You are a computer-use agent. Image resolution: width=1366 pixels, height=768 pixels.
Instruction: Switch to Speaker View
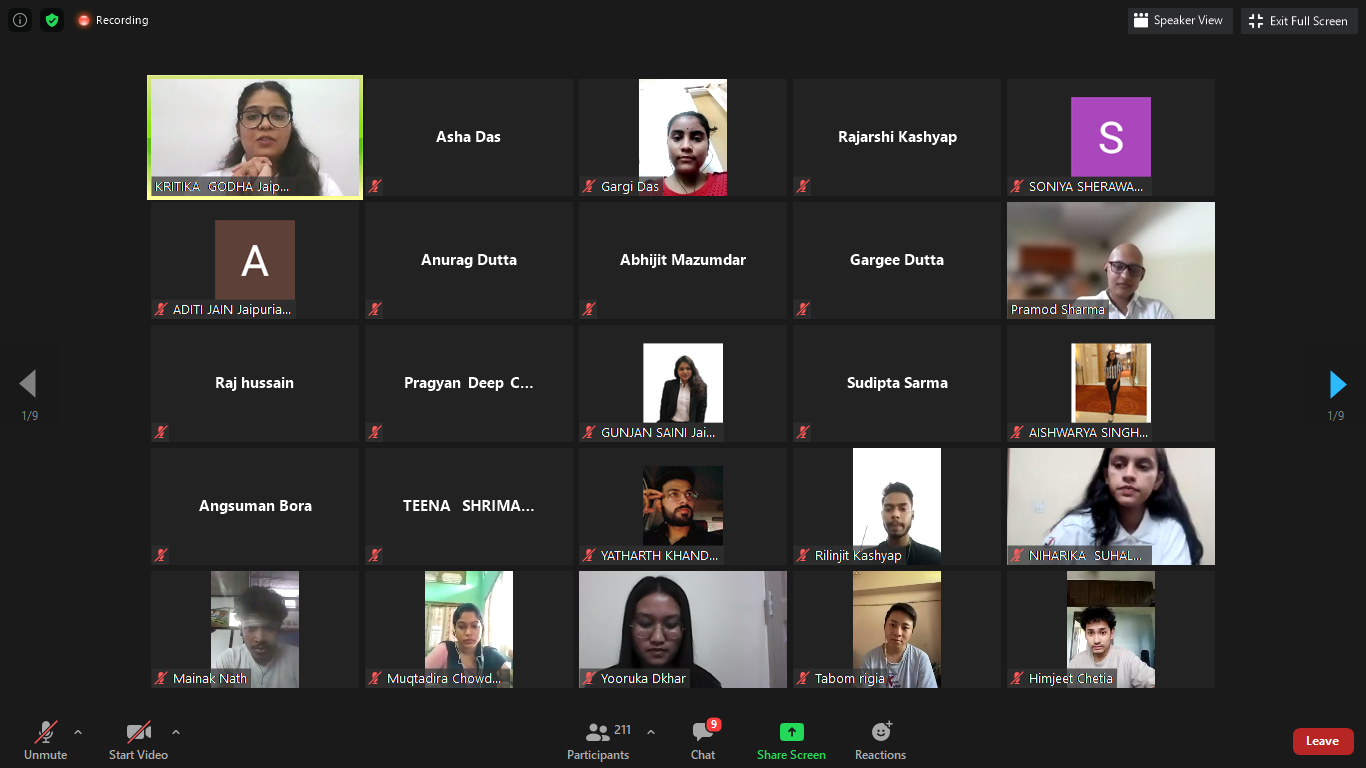pos(1180,20)
